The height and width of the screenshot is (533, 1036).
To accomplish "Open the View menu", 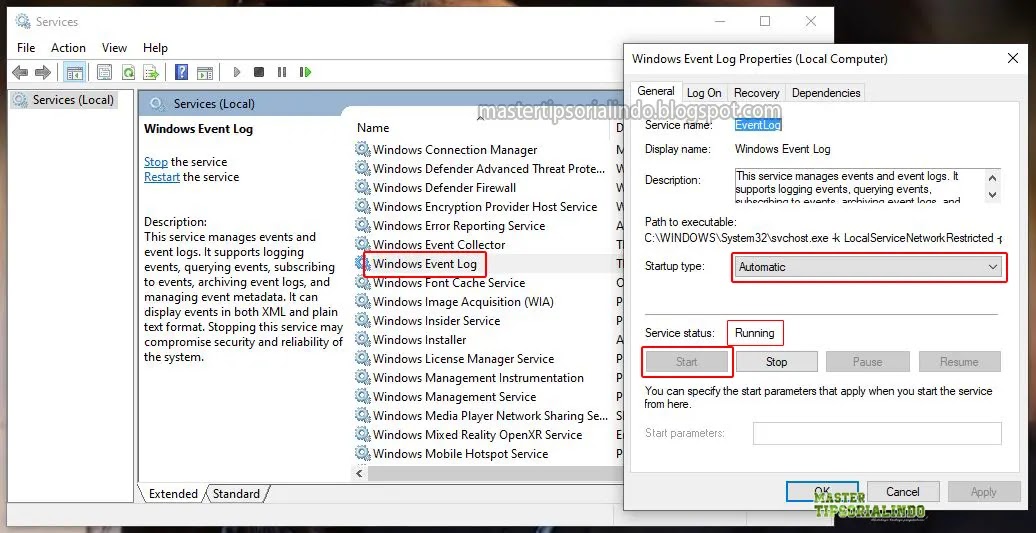I will (x=114, y=48).
